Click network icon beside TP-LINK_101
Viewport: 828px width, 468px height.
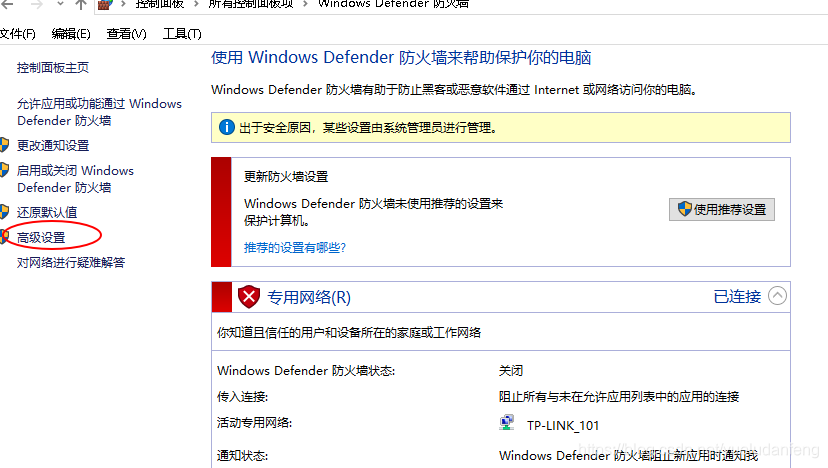507,423
